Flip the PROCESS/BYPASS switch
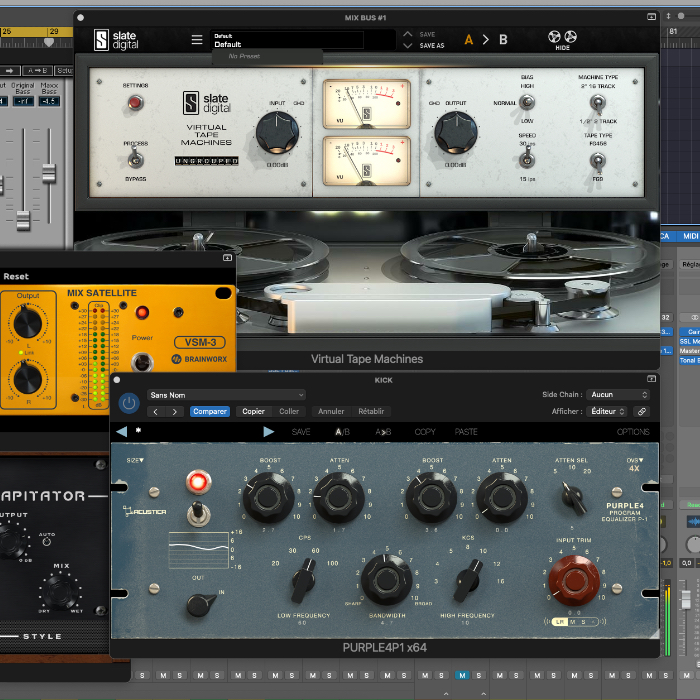Viewport: 700px width, 700px height. [136, 160]
